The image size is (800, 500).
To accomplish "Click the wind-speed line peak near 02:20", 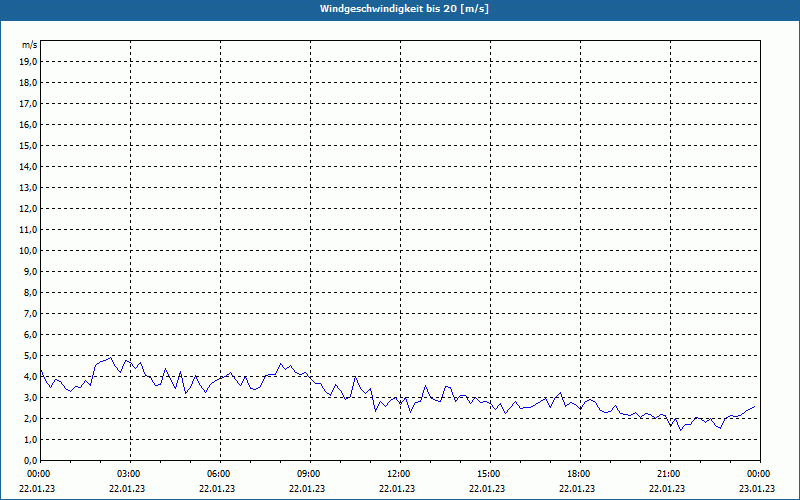I will tap(111, 357).
